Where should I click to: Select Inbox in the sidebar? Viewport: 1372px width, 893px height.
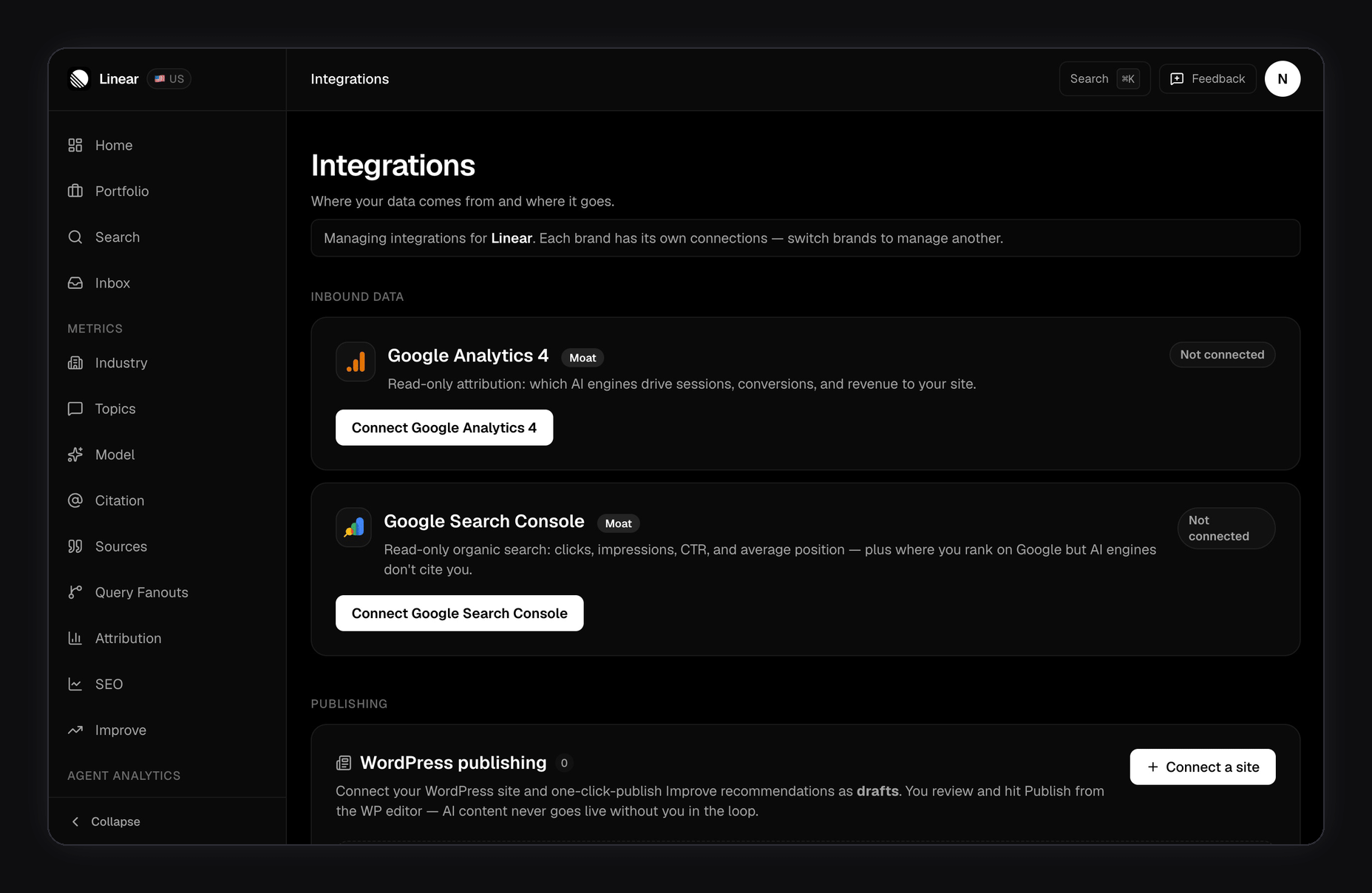click(167, 283)
